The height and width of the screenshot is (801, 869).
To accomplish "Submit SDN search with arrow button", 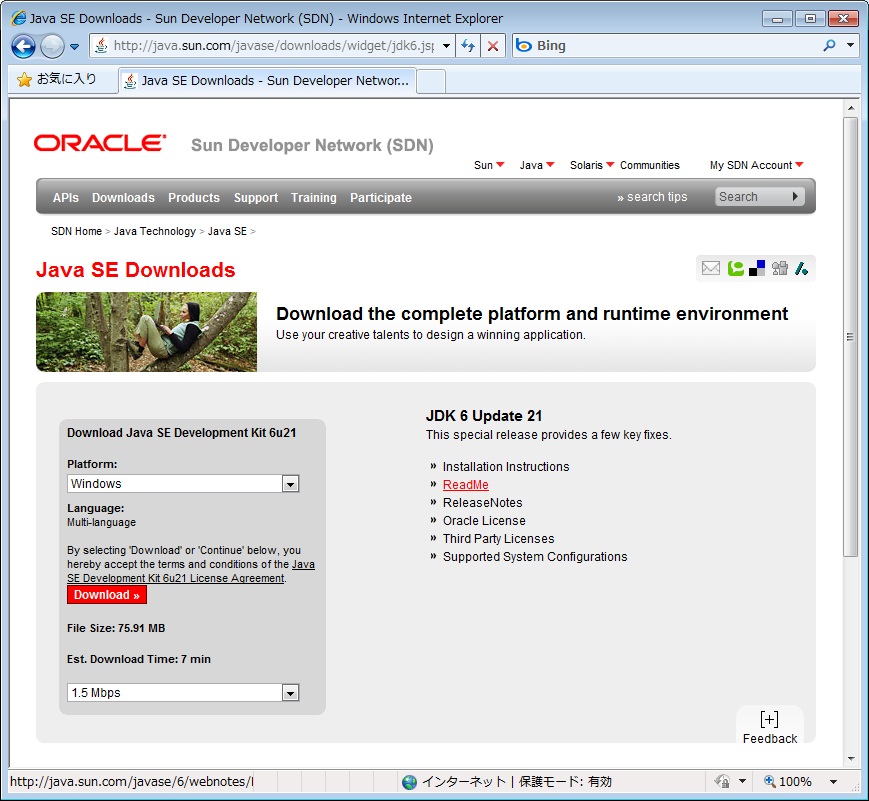I will tap(796, 196).
